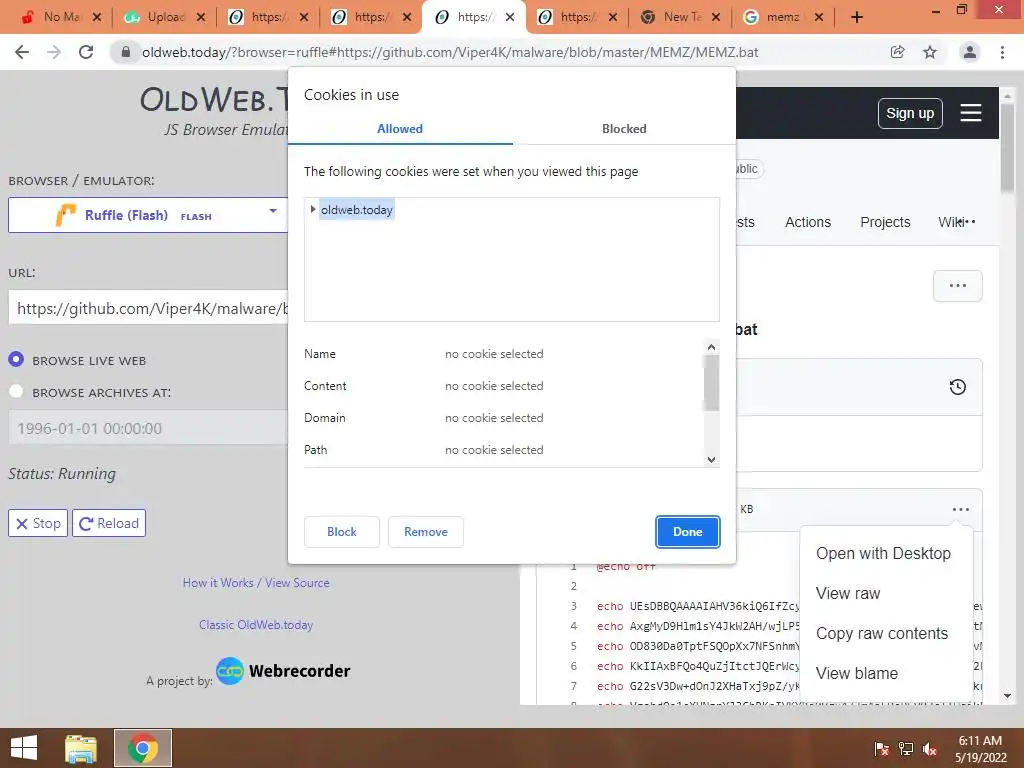Click the Block button in cookies dialog
1024x768 pixels.
pyautogui.click(x=342, y=532)
